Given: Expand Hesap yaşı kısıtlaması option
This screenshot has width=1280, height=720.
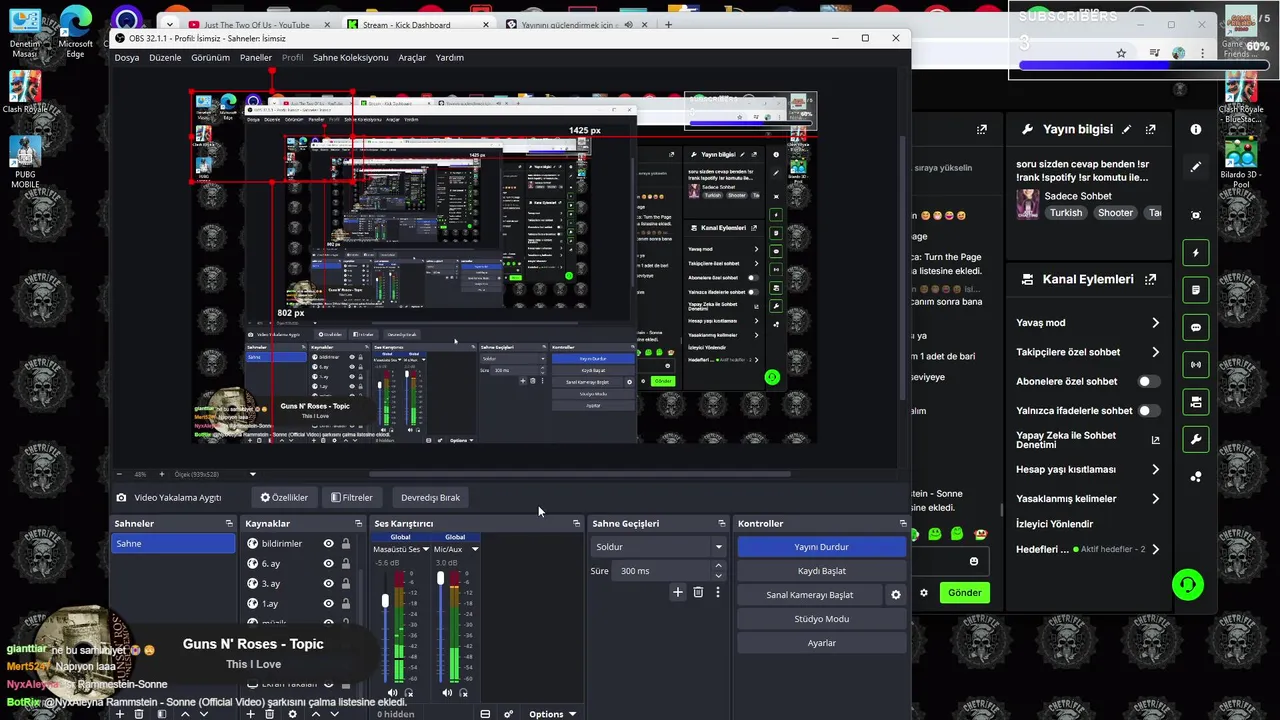Looking at the screenshot, I should click(1155, 469).
